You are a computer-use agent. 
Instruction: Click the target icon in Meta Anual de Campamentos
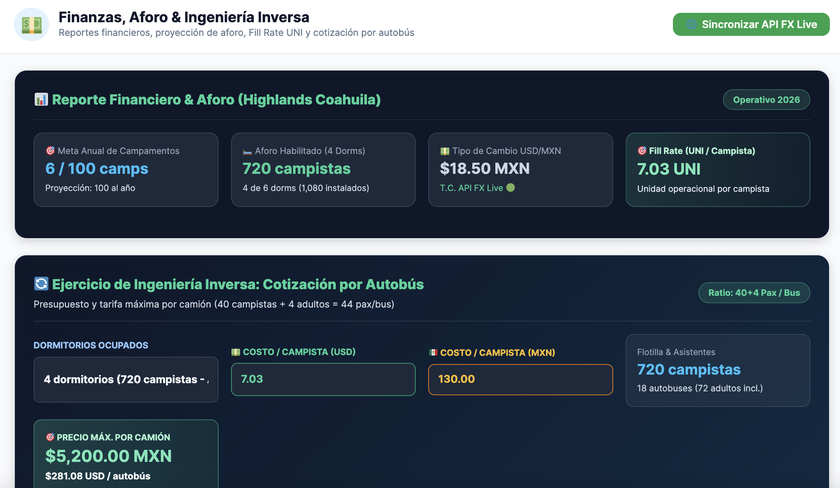[x=50, y=151]
